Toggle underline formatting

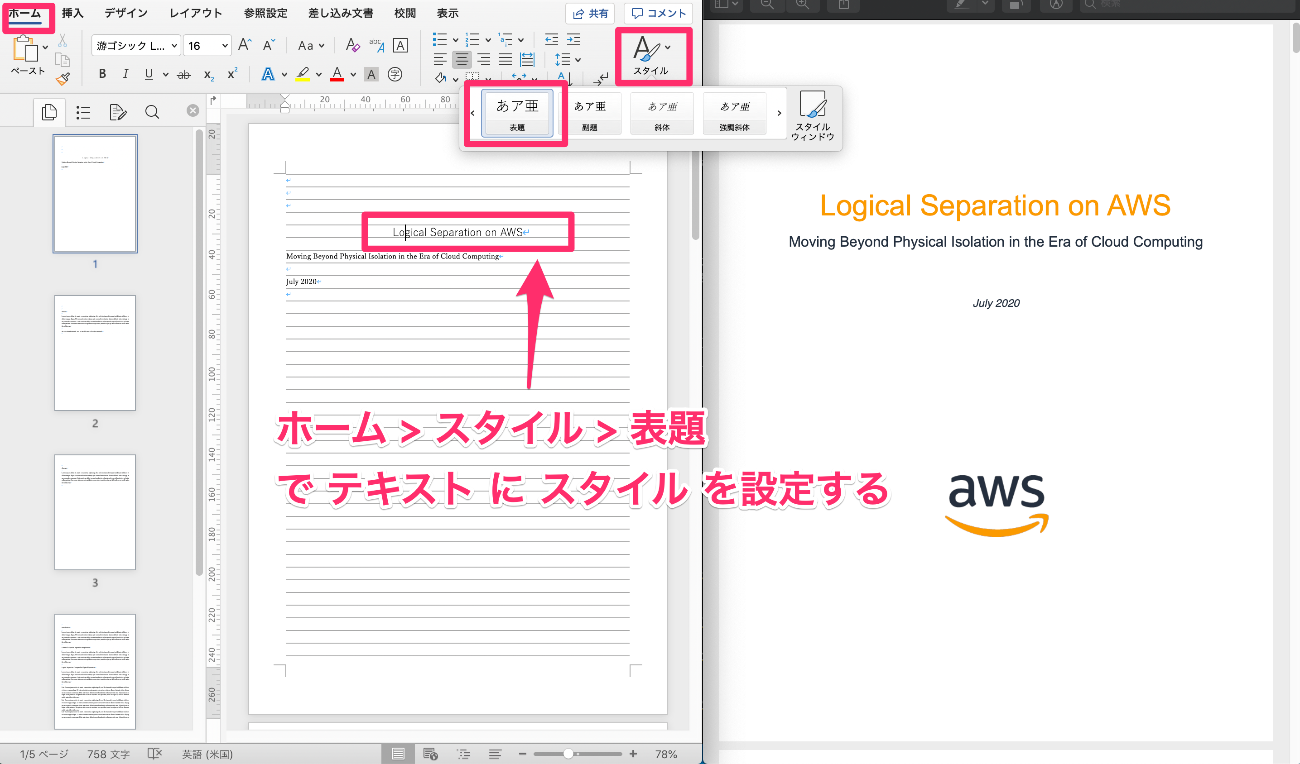[x=149, y=74]
